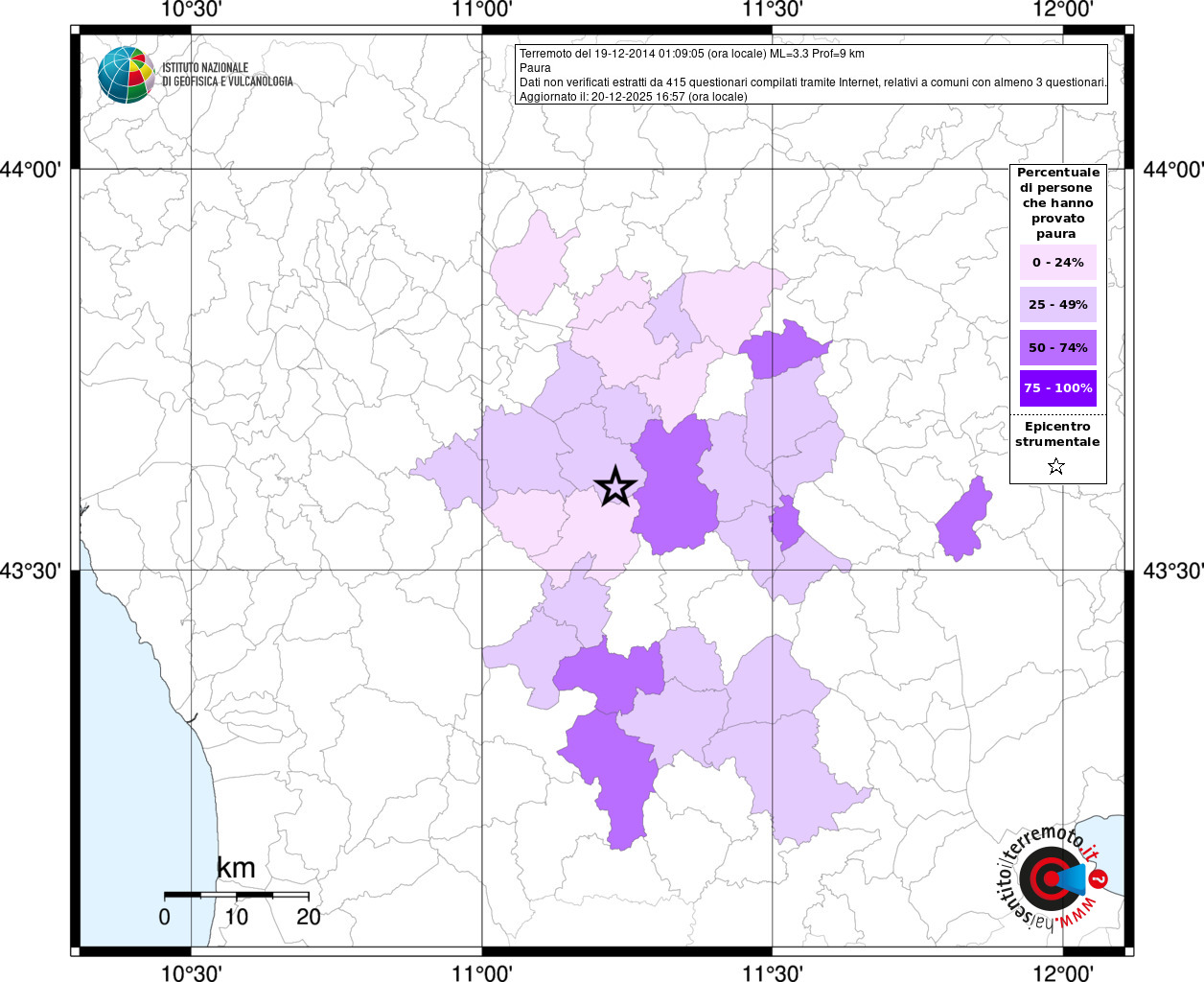
Task: Click the right axis label 44°00'
Action: (x=1173, y=170)
